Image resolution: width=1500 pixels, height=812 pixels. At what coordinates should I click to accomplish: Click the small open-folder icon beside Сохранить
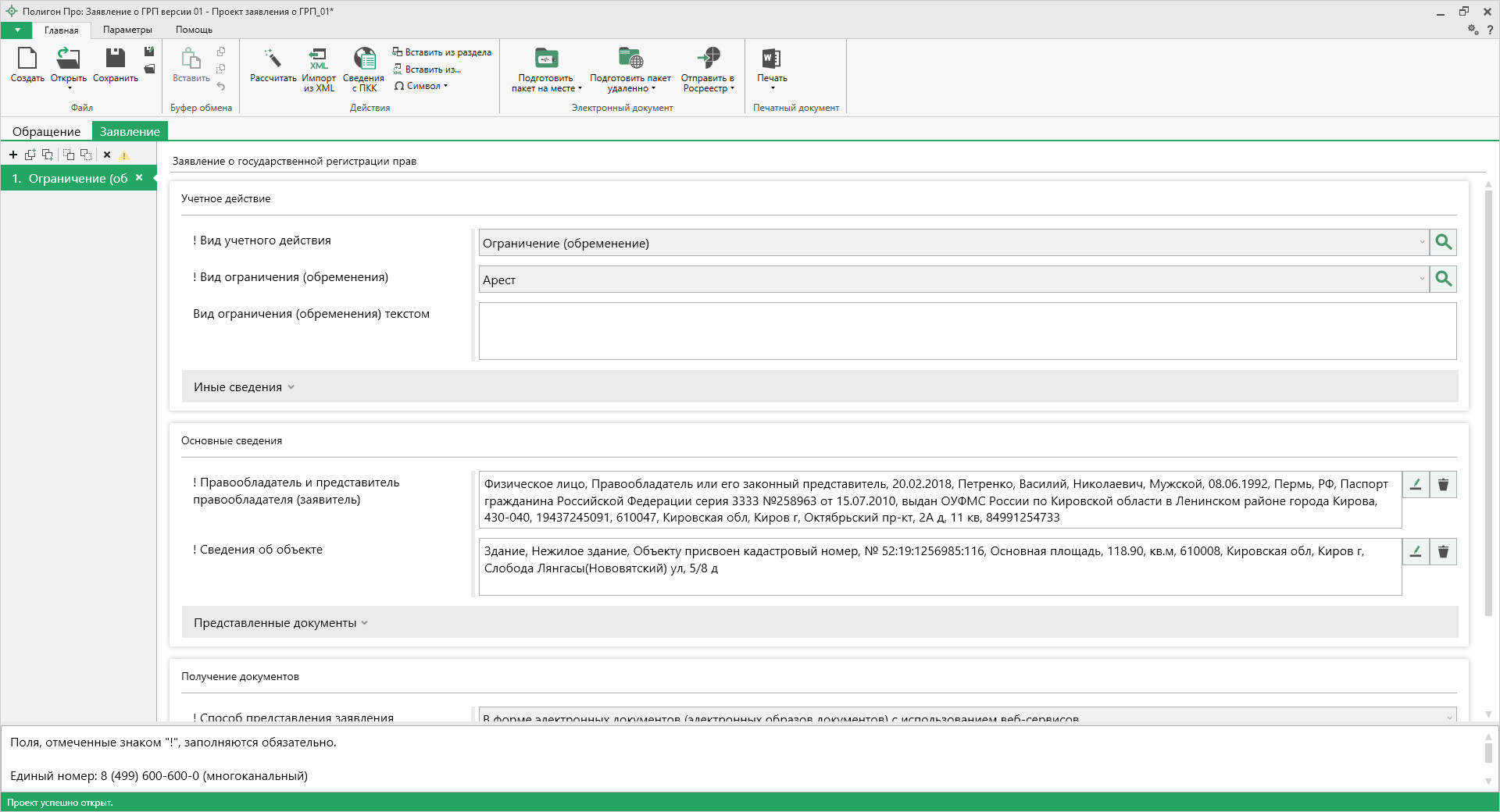tap(149, 69)
